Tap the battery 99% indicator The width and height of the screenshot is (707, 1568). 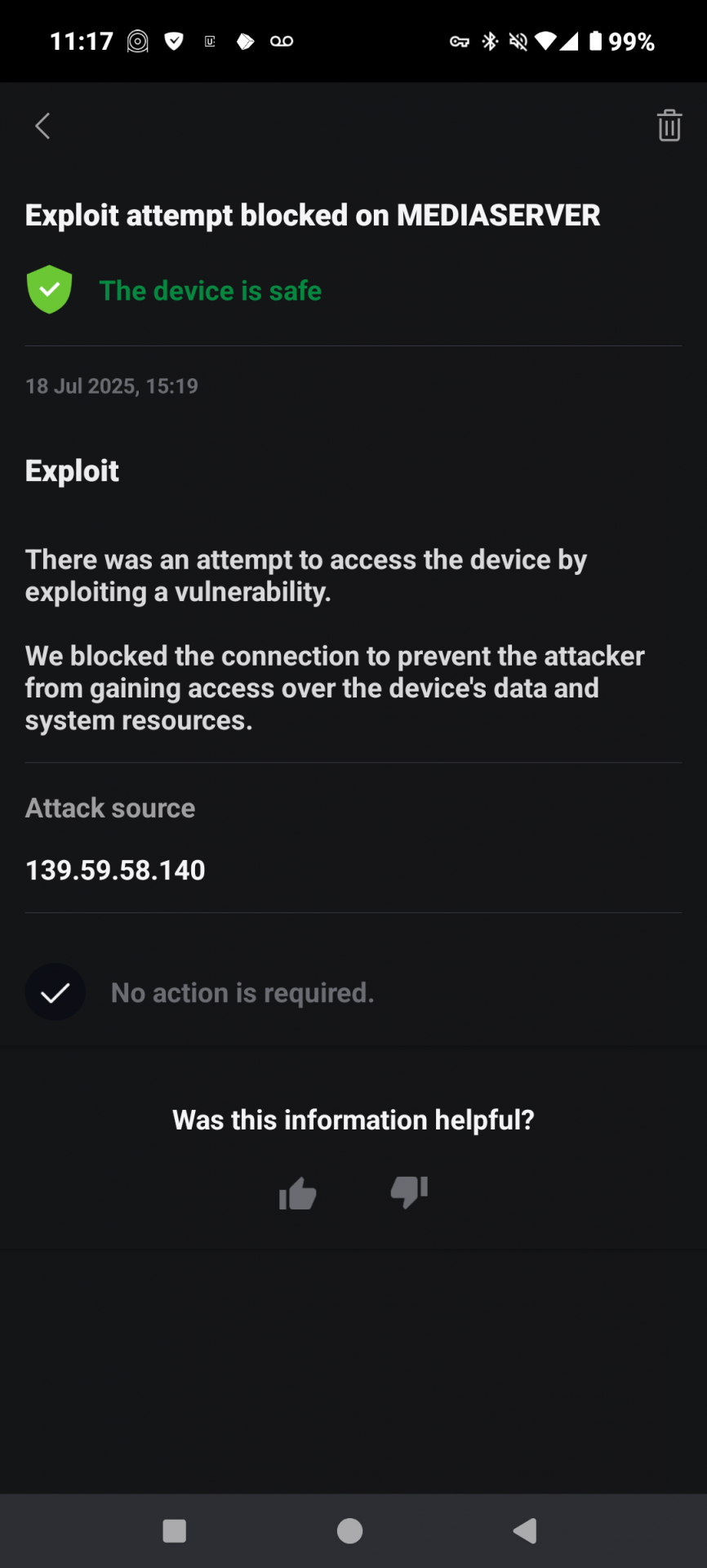621,42
